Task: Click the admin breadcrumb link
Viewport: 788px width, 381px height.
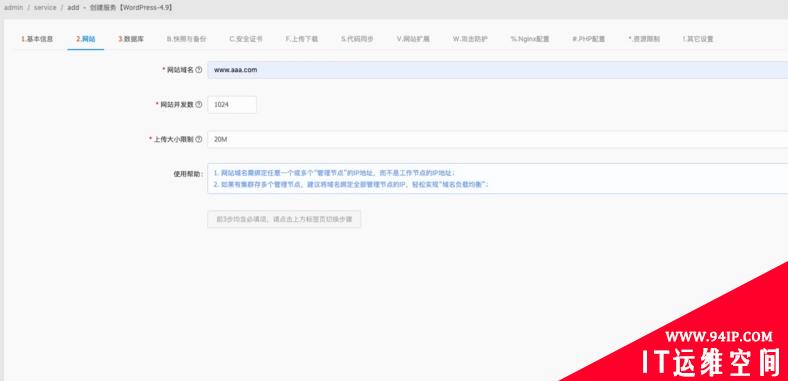Action: click(x=14, y=8)
